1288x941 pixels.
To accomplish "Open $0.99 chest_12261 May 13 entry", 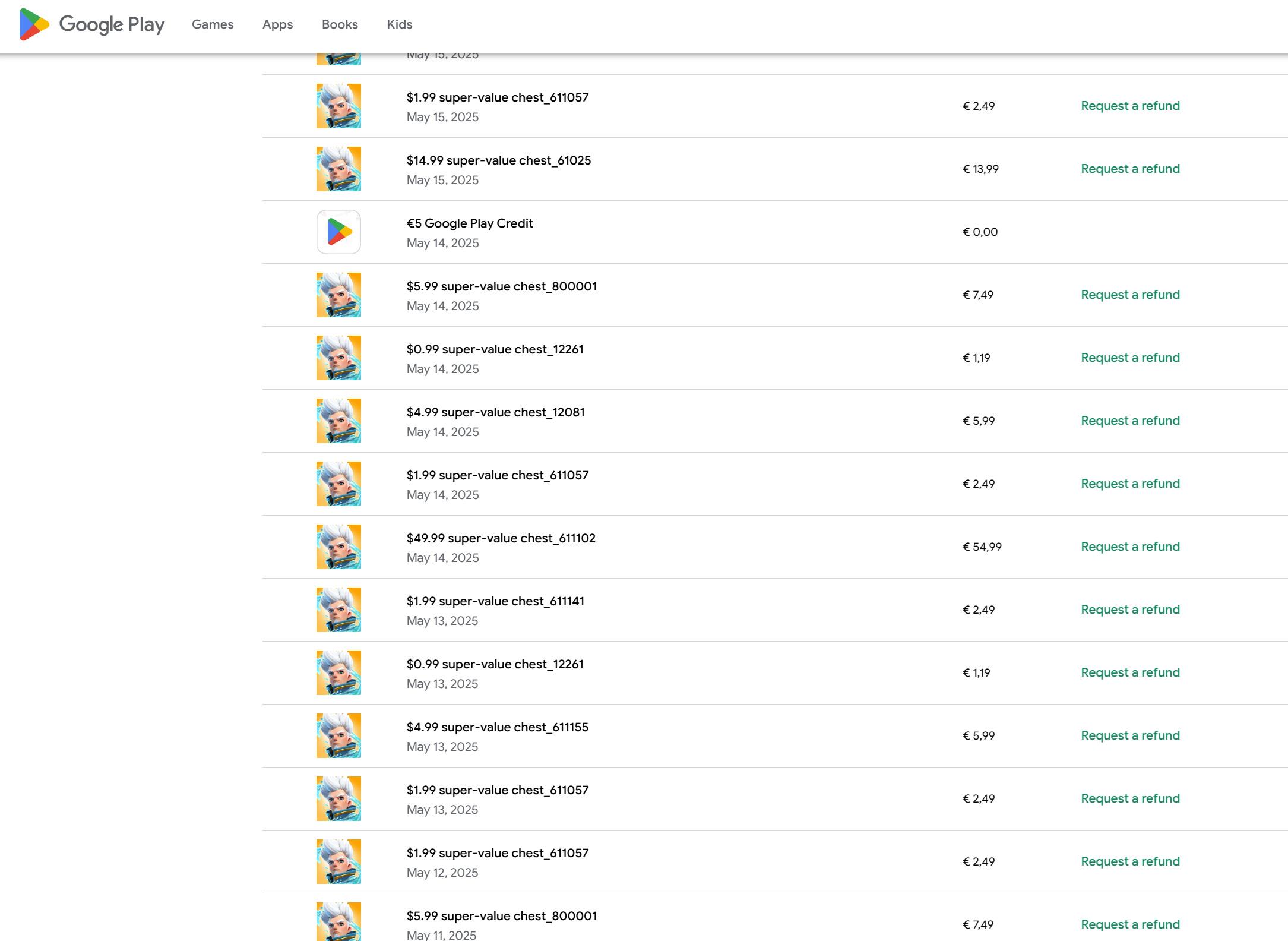I will coord(495,664).
